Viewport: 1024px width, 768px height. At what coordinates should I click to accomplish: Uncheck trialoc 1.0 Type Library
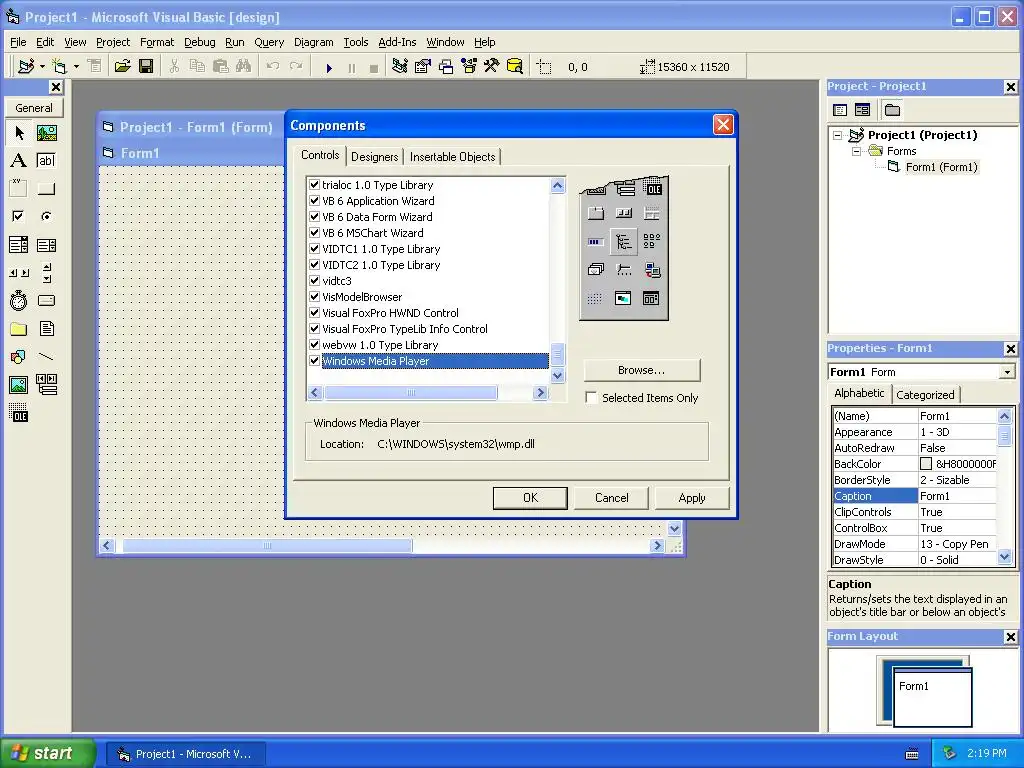click(315, 185)
